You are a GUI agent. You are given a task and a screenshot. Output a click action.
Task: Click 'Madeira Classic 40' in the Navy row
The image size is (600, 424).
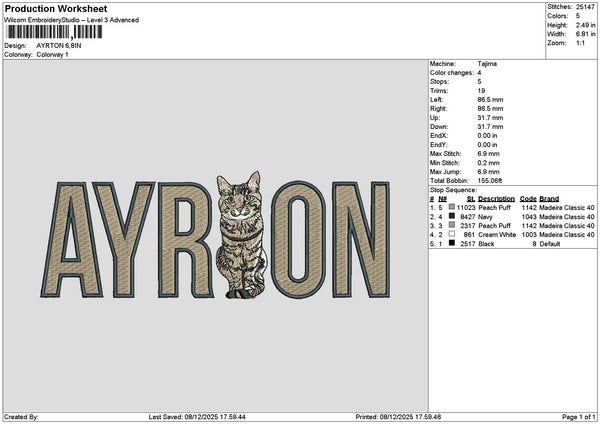pos(567,217)
